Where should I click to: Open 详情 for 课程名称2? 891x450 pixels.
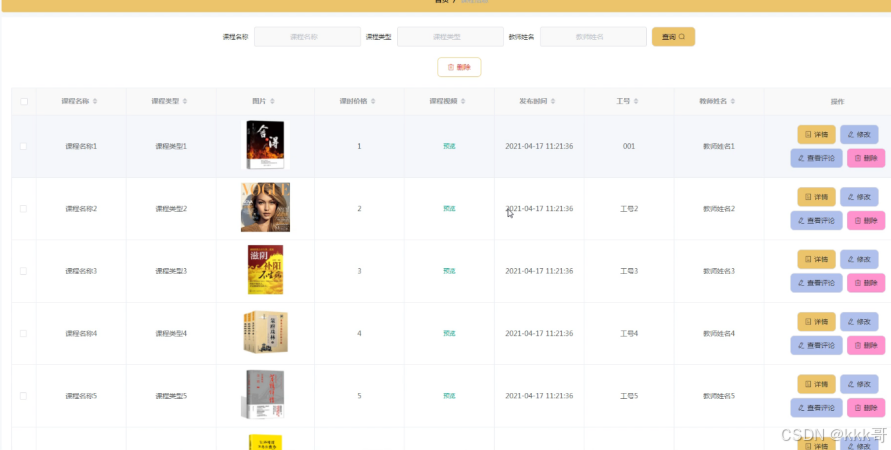click(x=817, y=197)
